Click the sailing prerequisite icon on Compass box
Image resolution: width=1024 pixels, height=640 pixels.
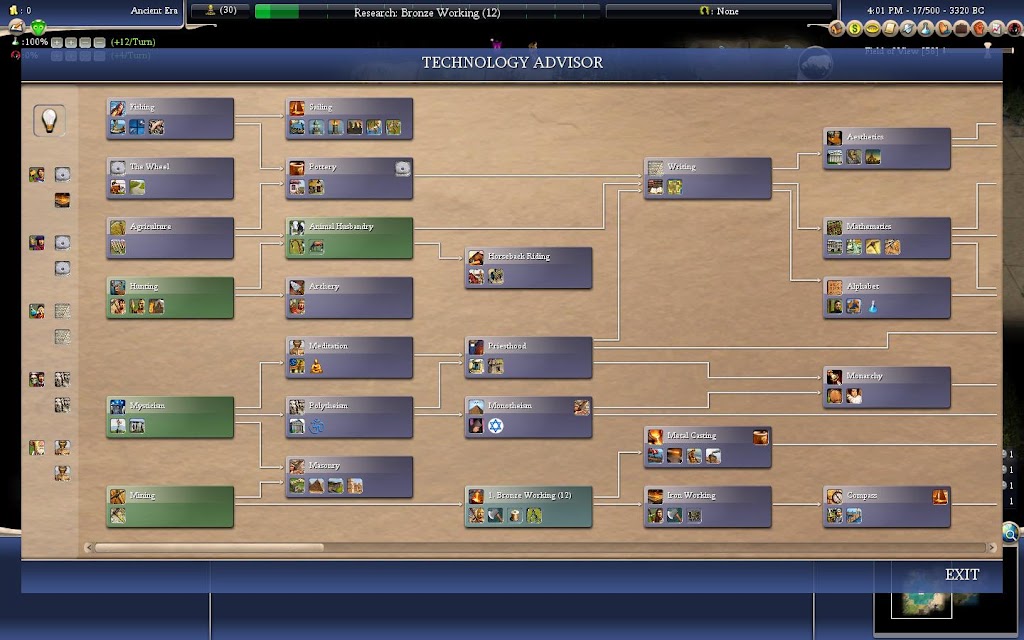940,497
